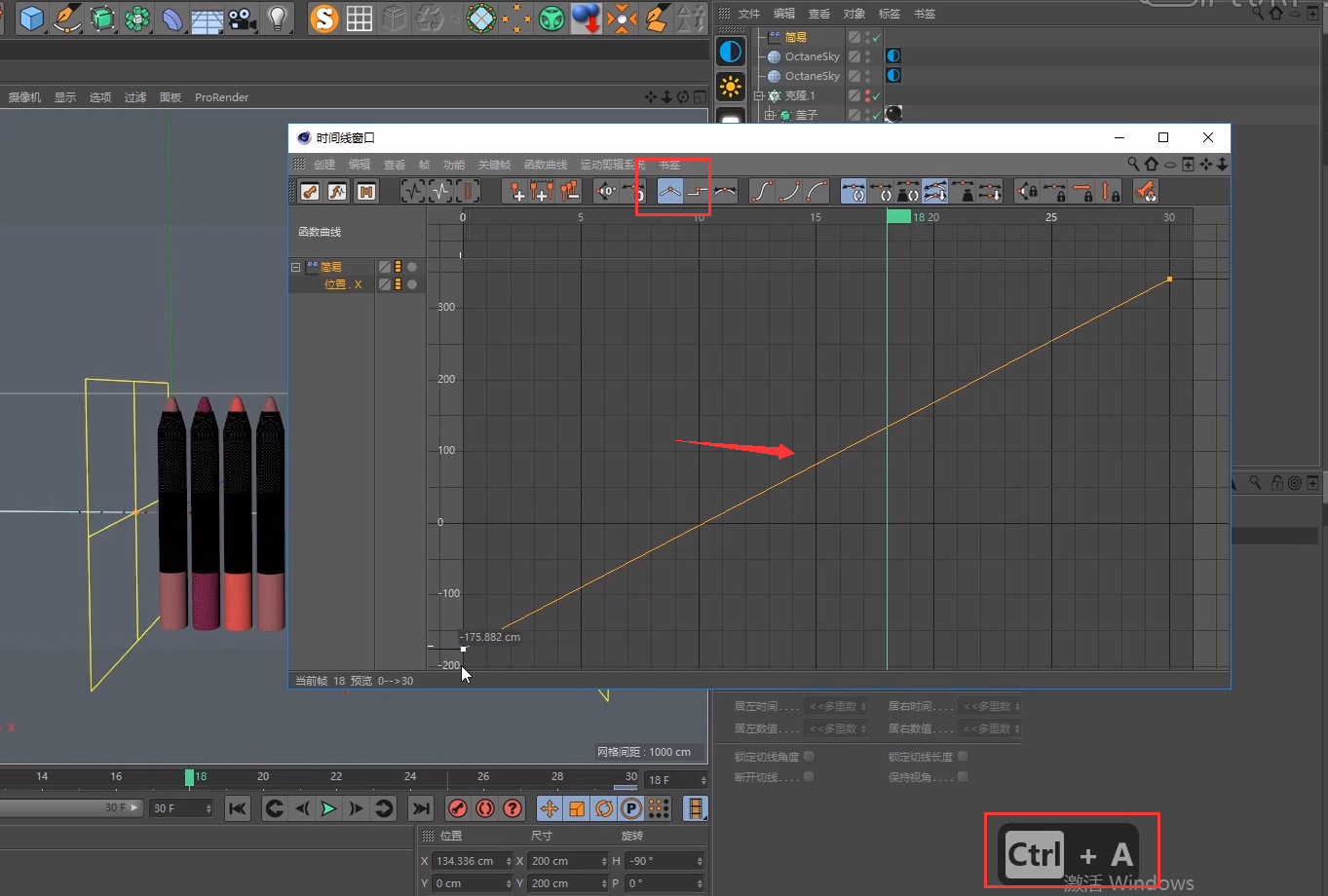Go to next key
This screenshot has height=896, width=1328.
click(384, 808)
